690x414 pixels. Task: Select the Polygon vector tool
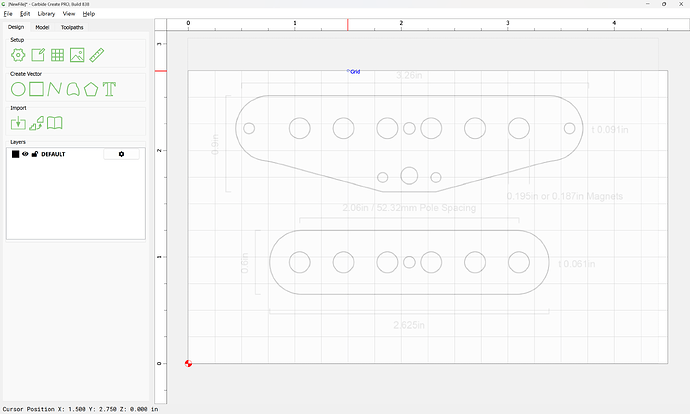coord(91,89)
